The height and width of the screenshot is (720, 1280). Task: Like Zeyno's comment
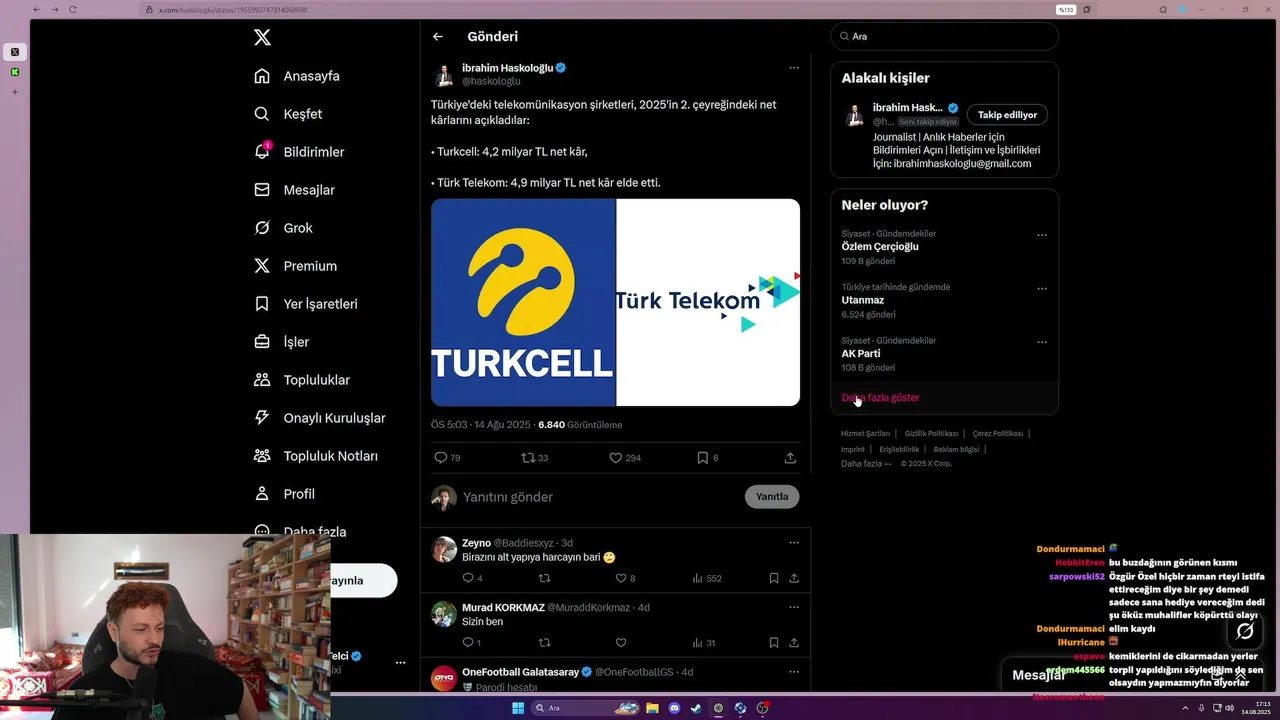(x=621, y=578)
